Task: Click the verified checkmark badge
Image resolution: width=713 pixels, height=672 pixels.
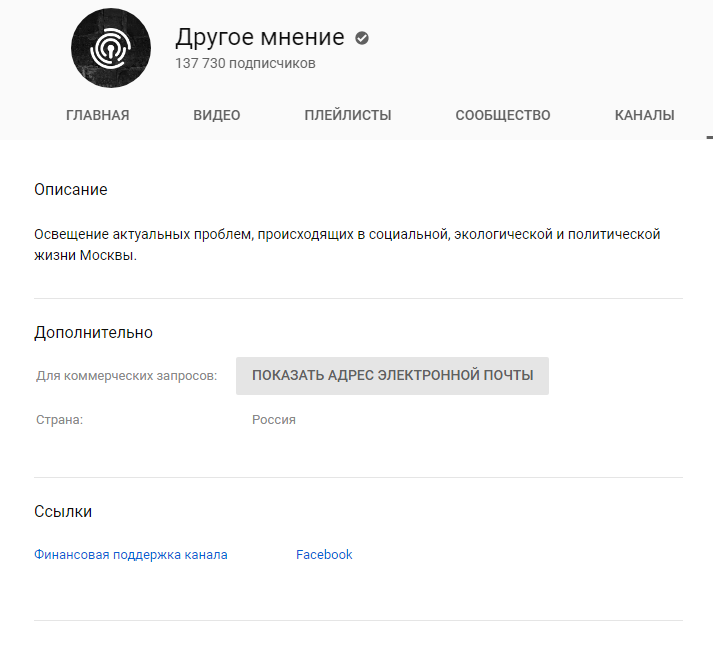Action: coord(362,38)
